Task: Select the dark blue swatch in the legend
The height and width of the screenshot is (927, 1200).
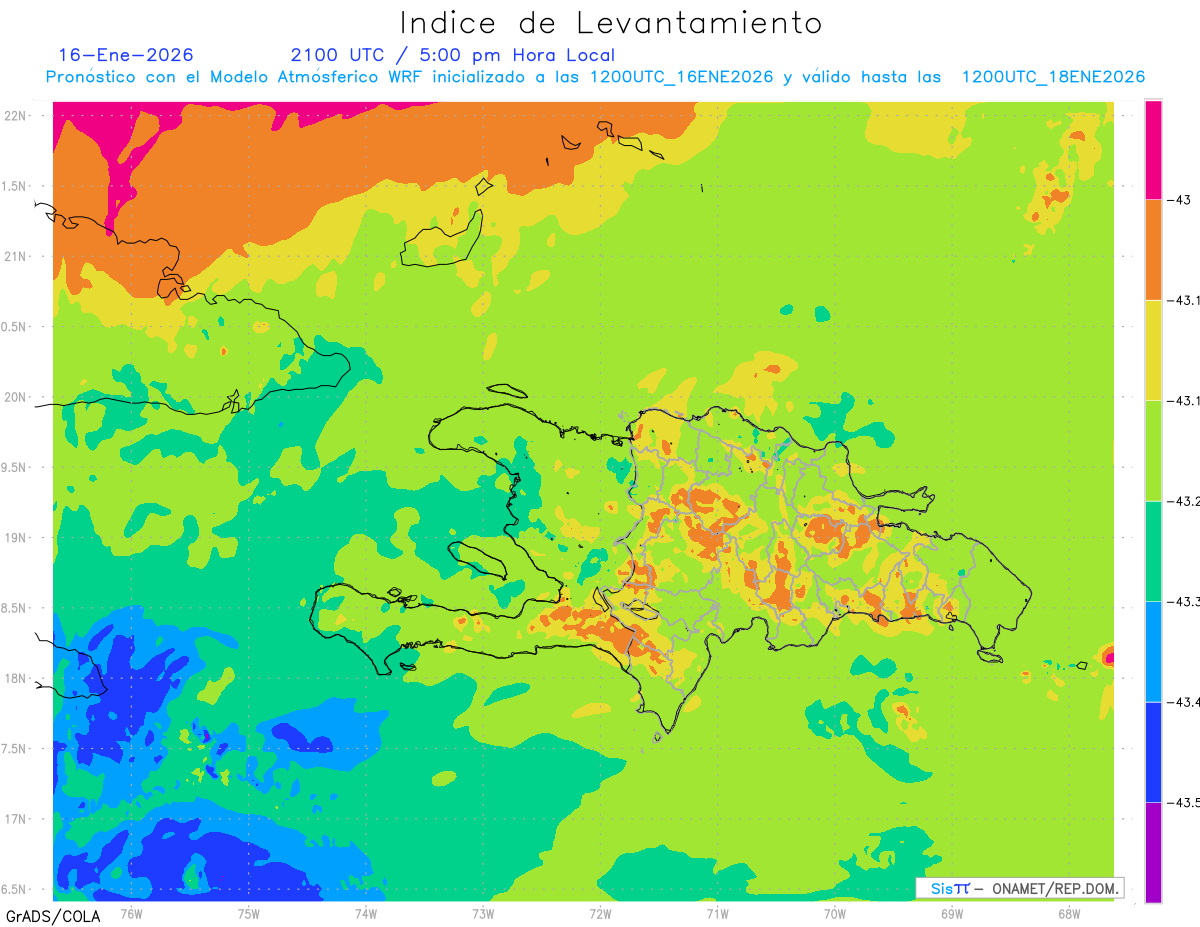Action: (x=1153, y=752)
